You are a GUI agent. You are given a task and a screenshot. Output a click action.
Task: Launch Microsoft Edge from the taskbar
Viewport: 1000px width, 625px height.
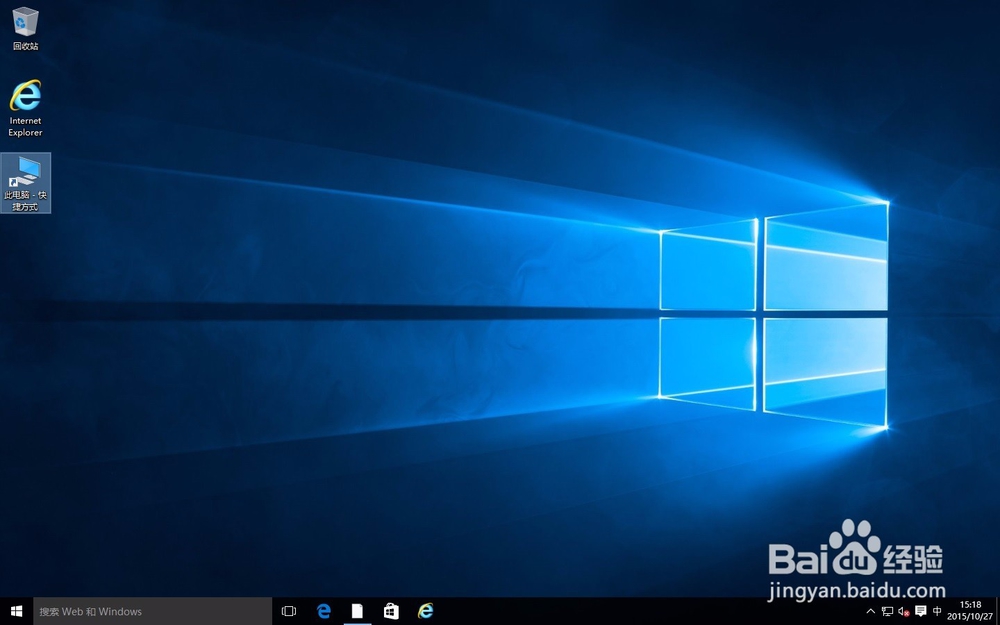[323, 611]
